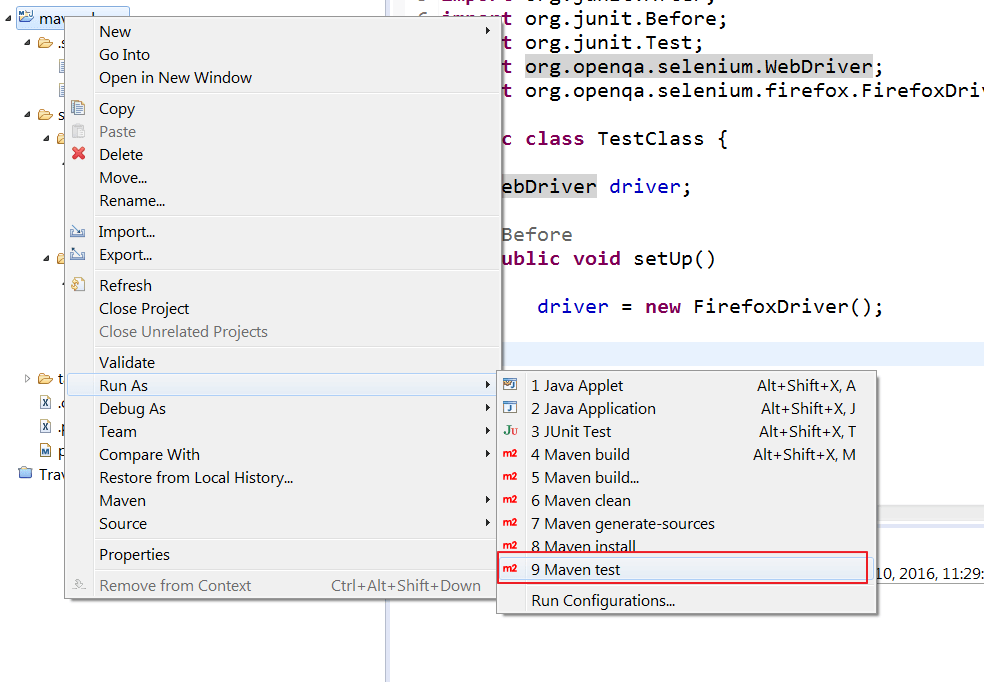Expand the Maven submenu arrow
This screenshot has height=682, width=984.
(x=488, y=500)
